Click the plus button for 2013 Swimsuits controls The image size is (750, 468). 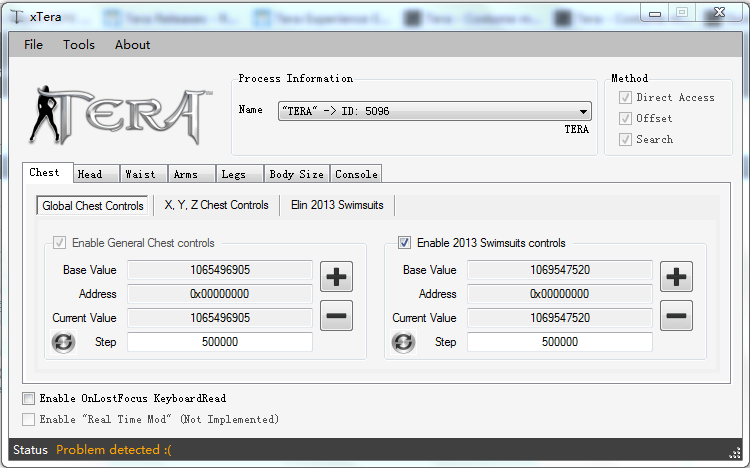pyautogui.click(x=677, y=277)
